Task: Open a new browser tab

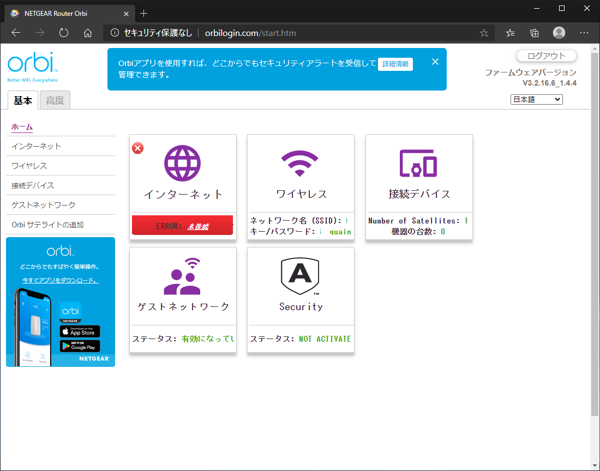Action: pos(143,14)
